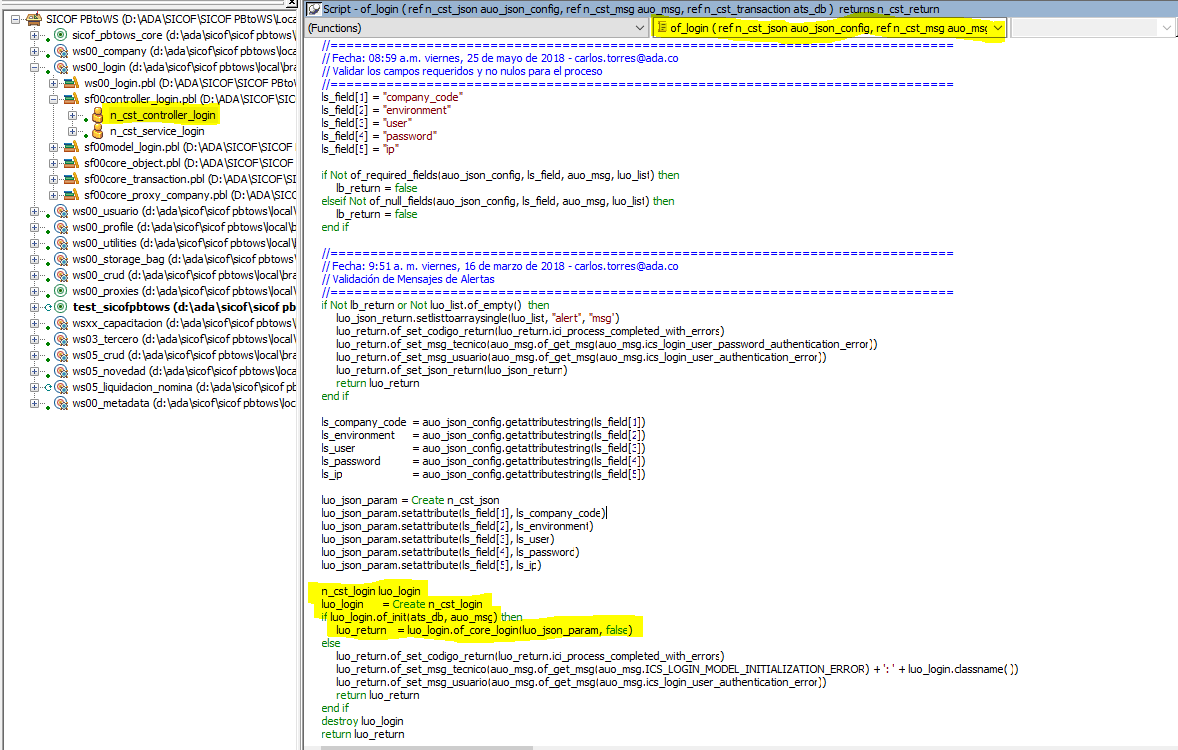
Task: Click the n_cst_service_login object icon
Action: [x=97, y=131]
